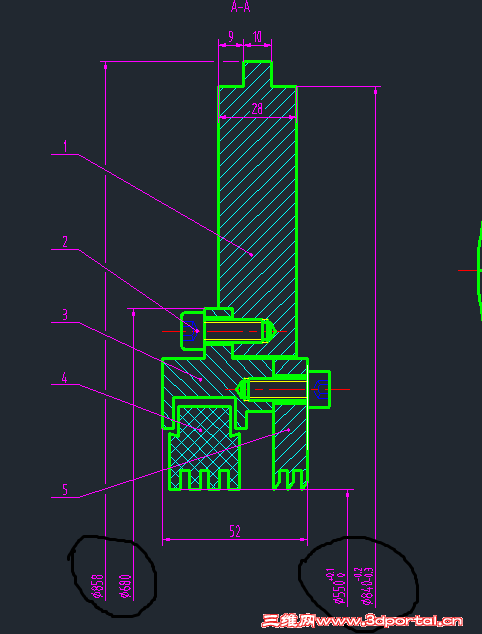482x634 pixels.
Task: Click part callout number "3"
Action: (65, 315)
